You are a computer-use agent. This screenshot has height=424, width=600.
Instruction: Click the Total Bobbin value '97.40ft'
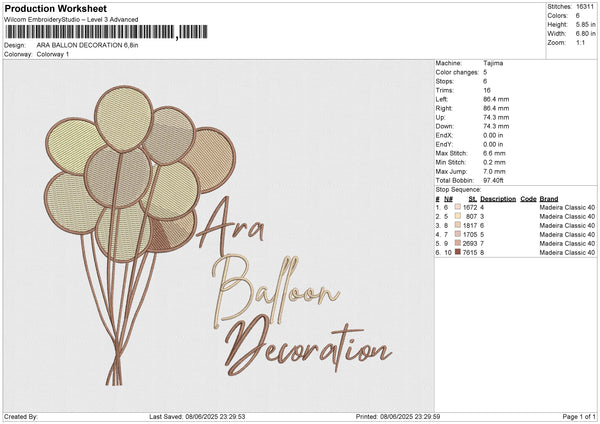[x=493, y=180]
